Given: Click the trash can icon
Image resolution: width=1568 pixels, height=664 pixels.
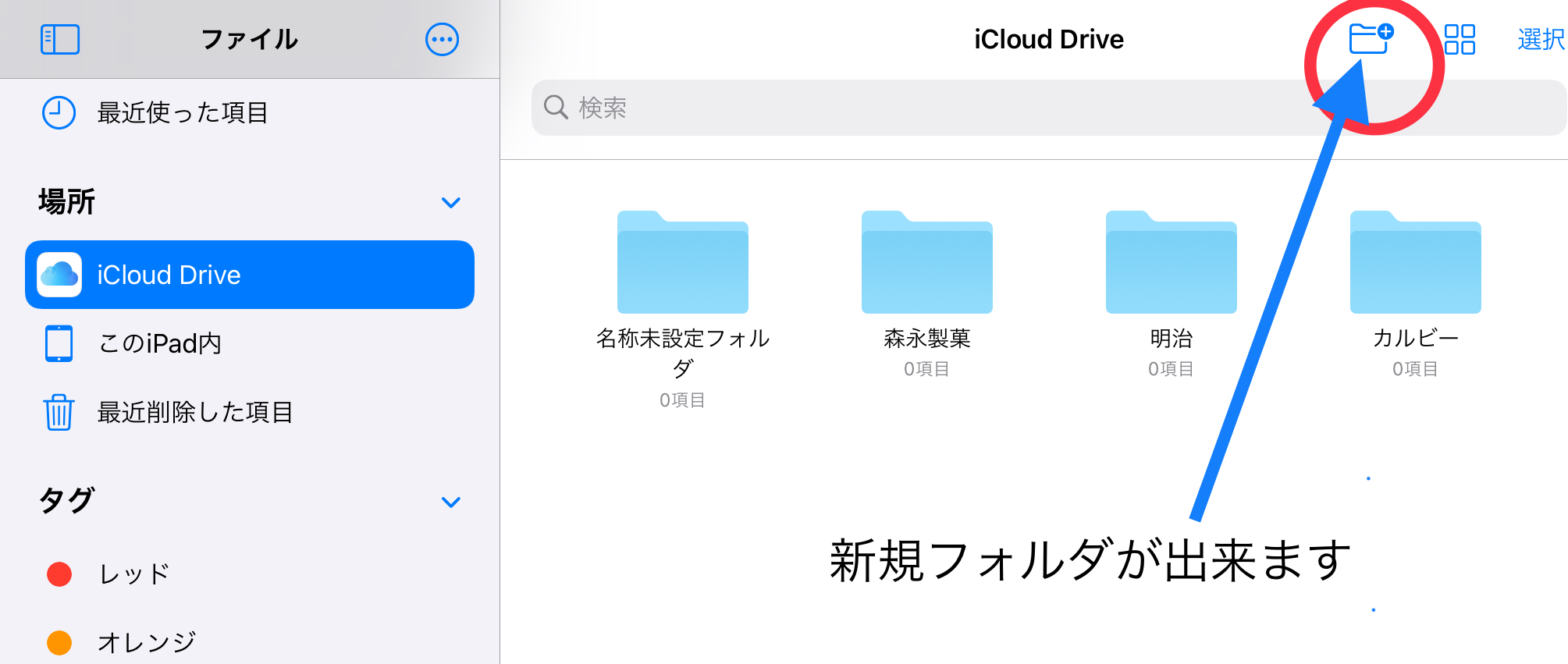Looking at the screenshot, I should [x=59, y=412].
